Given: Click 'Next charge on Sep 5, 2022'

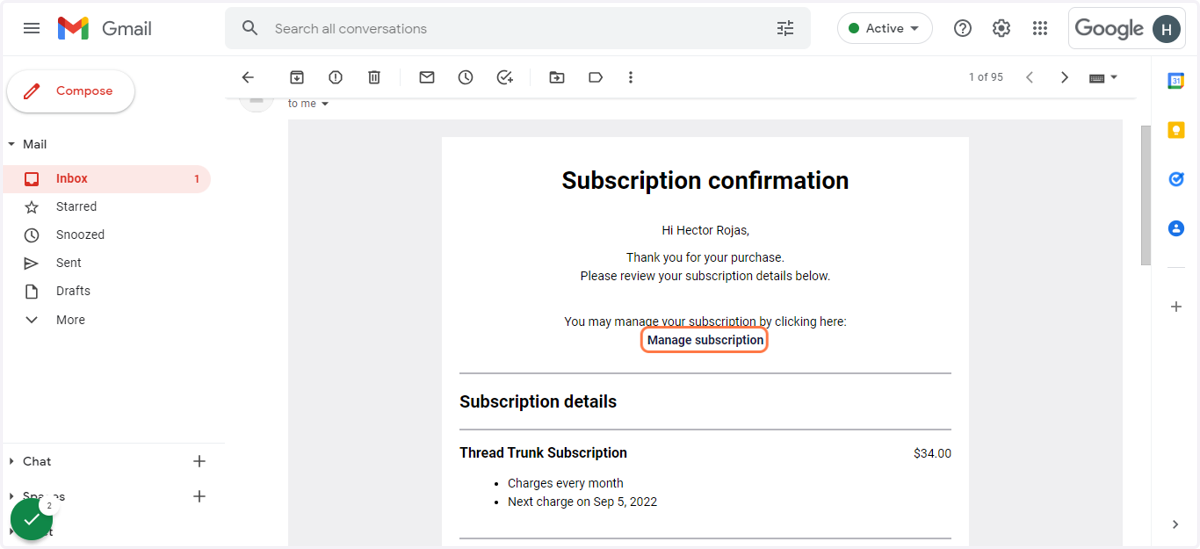Looking at the screenshot, I should click(582, 502).
